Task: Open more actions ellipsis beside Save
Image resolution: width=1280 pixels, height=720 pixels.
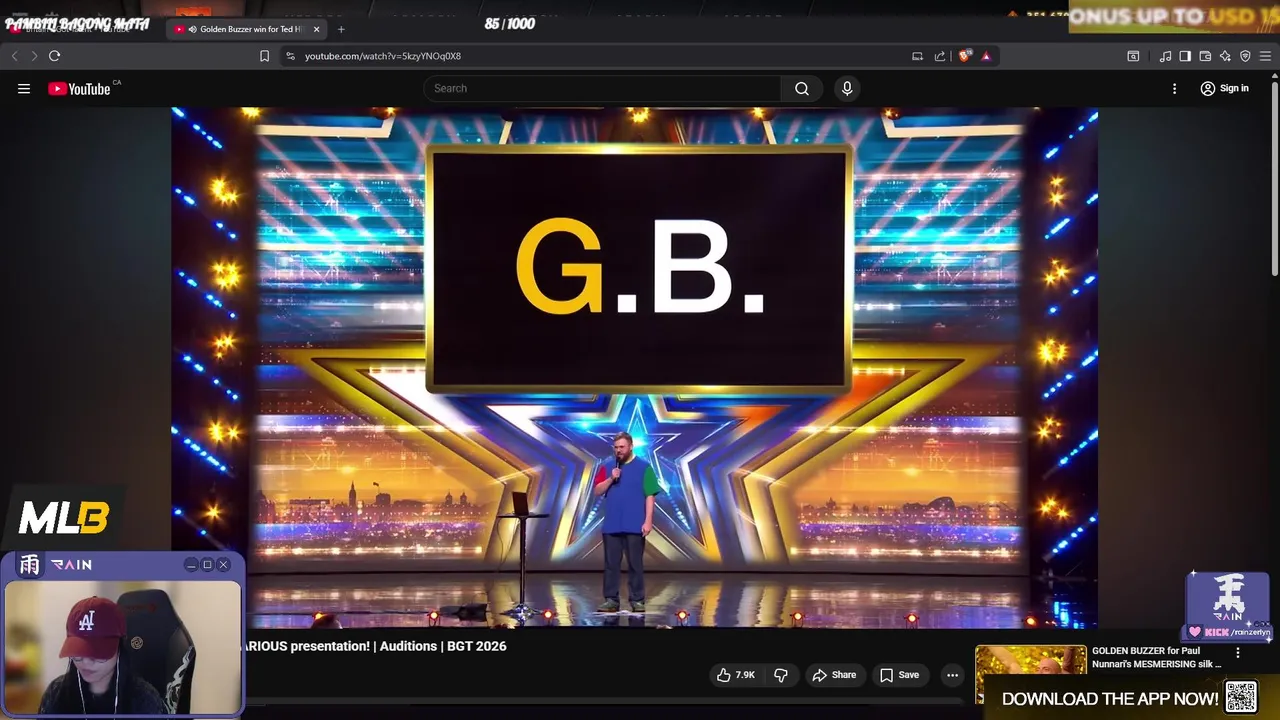Action: [x=952, y=675]
